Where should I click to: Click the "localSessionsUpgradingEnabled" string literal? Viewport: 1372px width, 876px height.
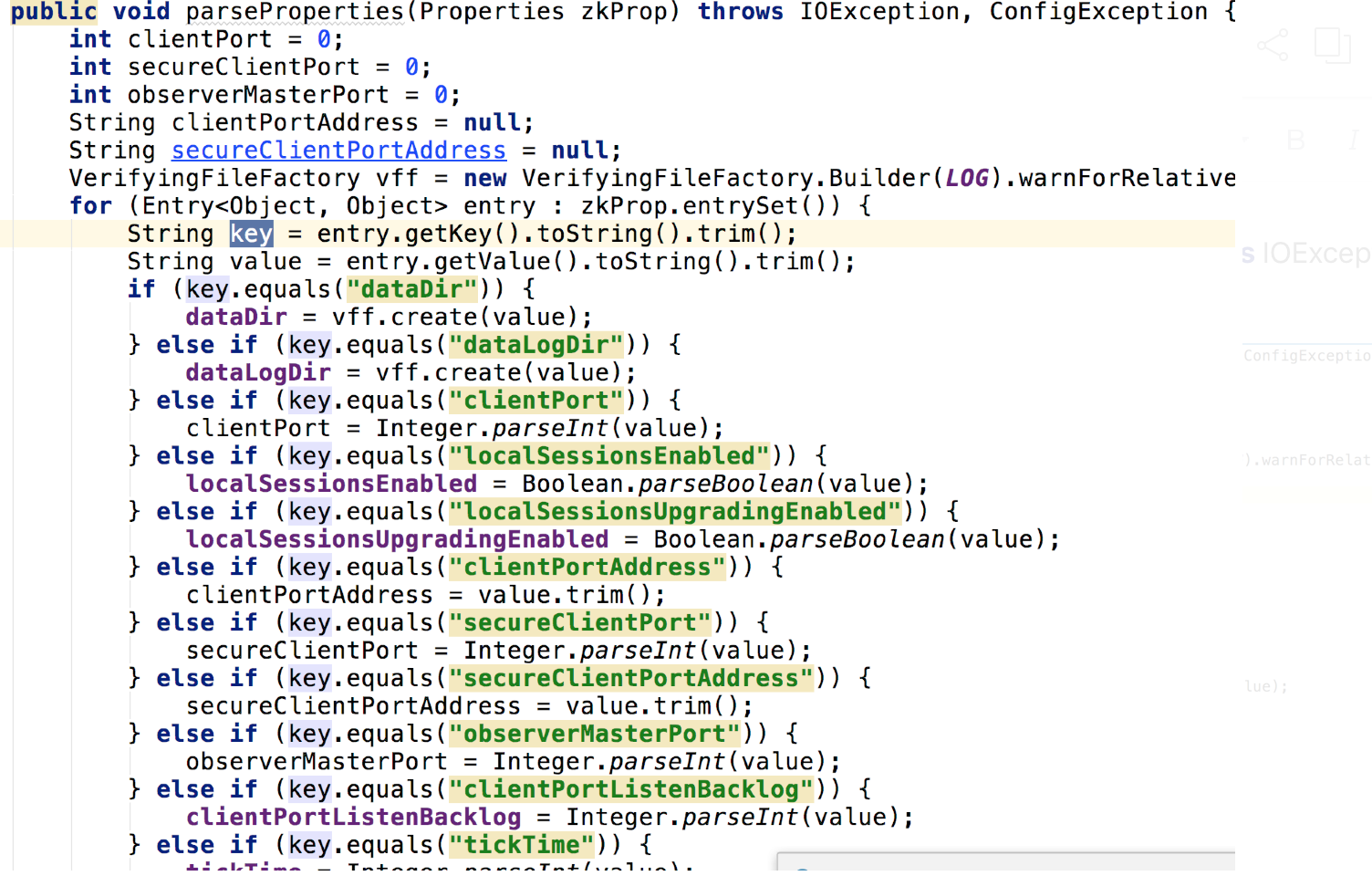(x=675, y=512)
